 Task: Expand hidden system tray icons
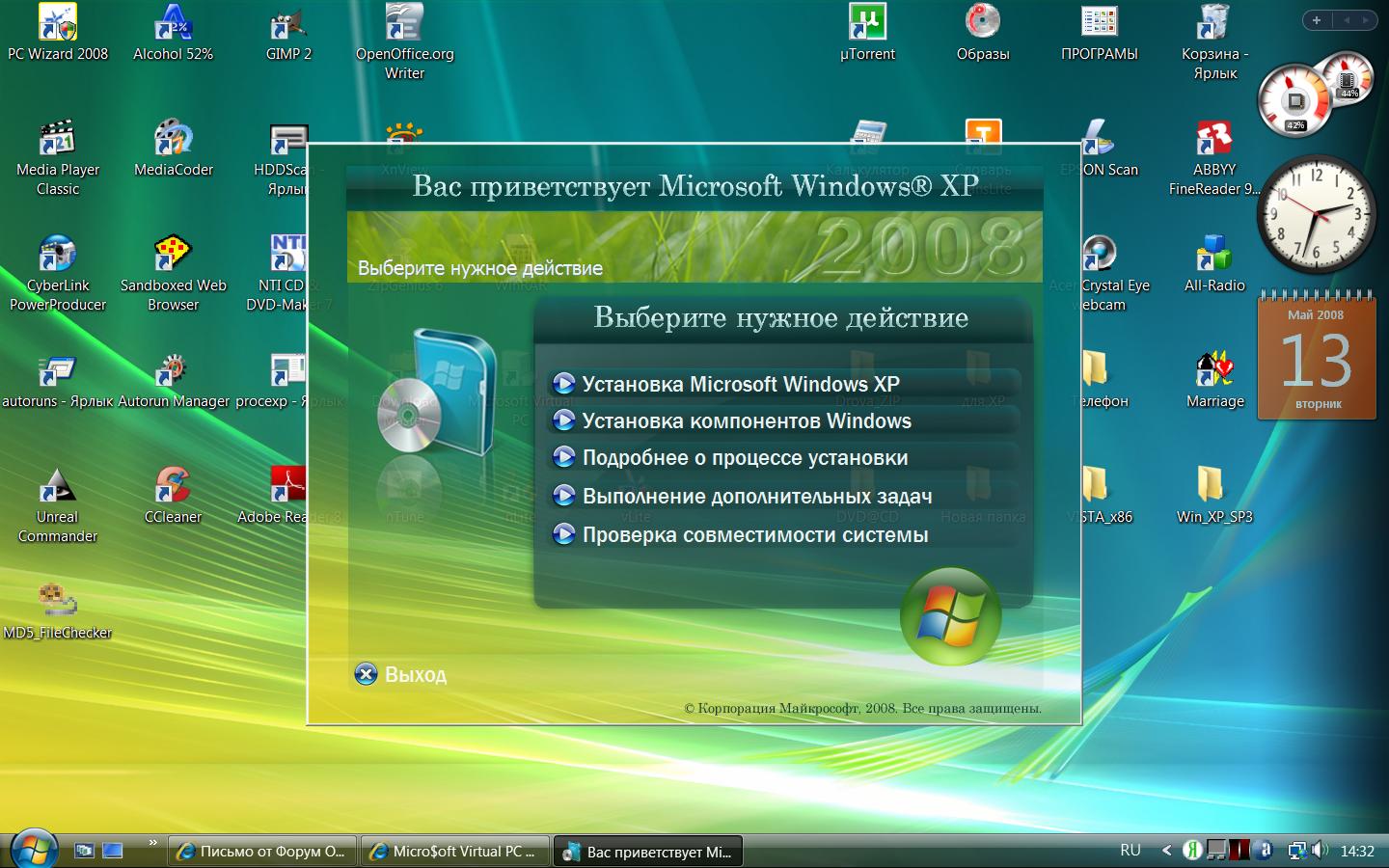click(x=1166, y=850)
